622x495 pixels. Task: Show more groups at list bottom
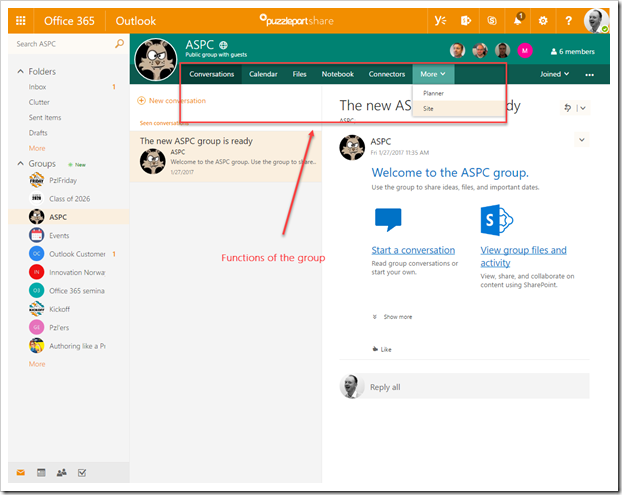pos(37,364)
